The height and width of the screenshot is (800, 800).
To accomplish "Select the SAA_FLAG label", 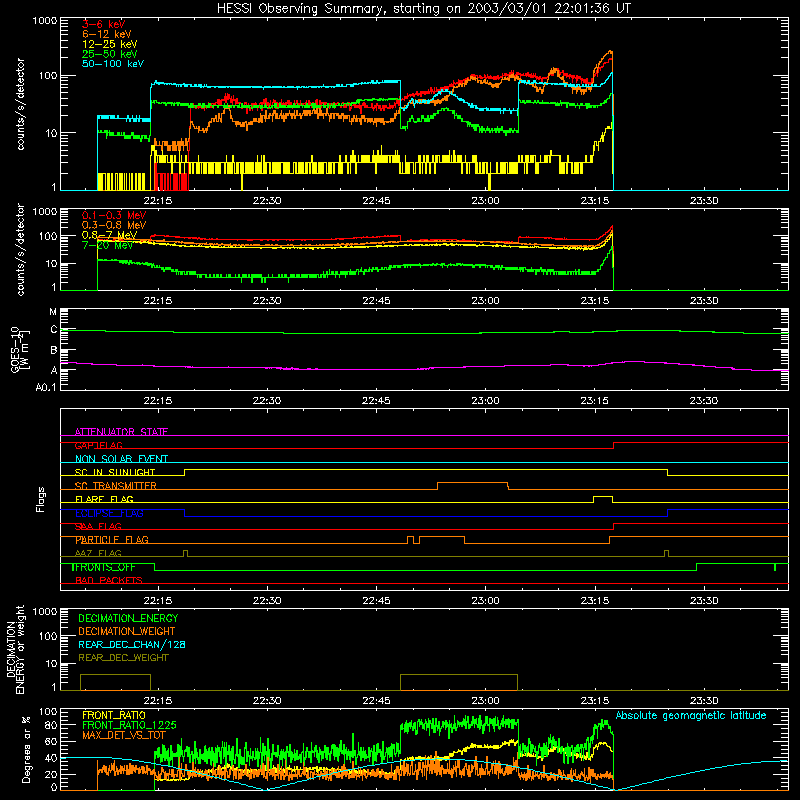I will click(x=98, y=527).
